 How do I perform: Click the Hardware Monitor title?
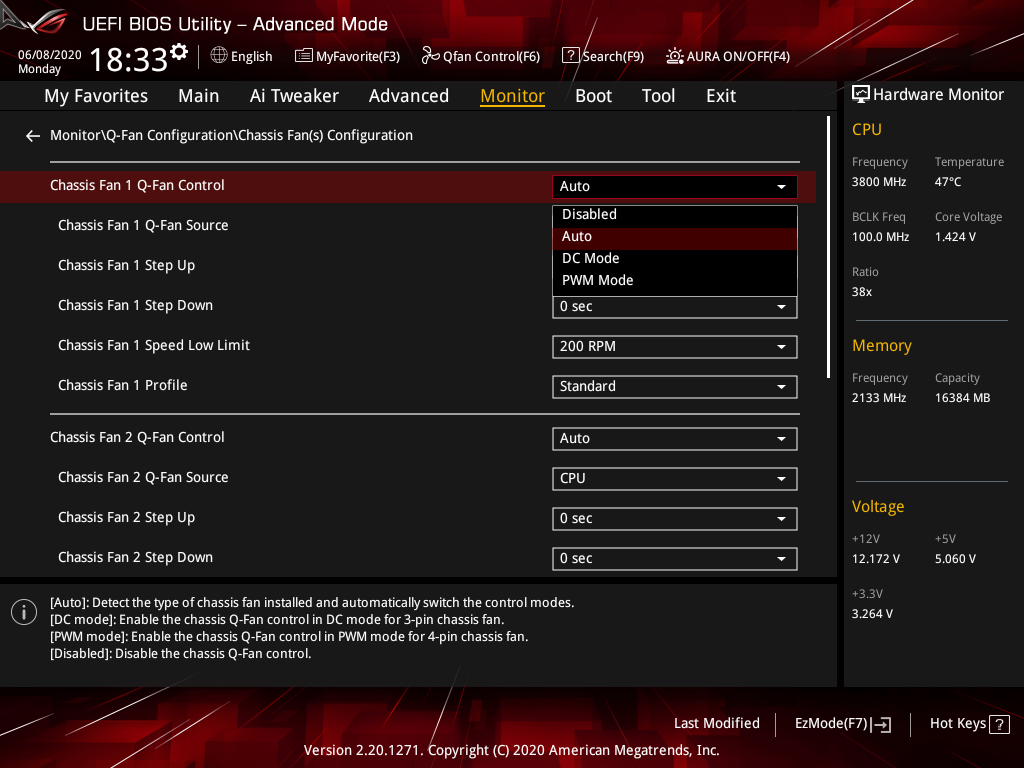pyautogui.click(x=938, y=95)
